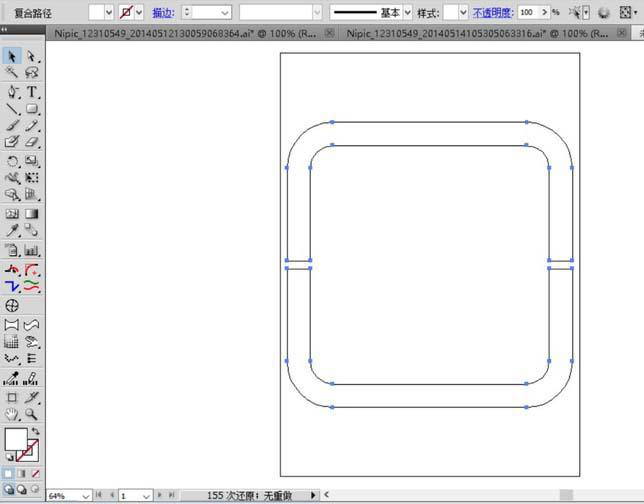
Task: Click the eyedropper with ruler tool
Action: point(12,378)
